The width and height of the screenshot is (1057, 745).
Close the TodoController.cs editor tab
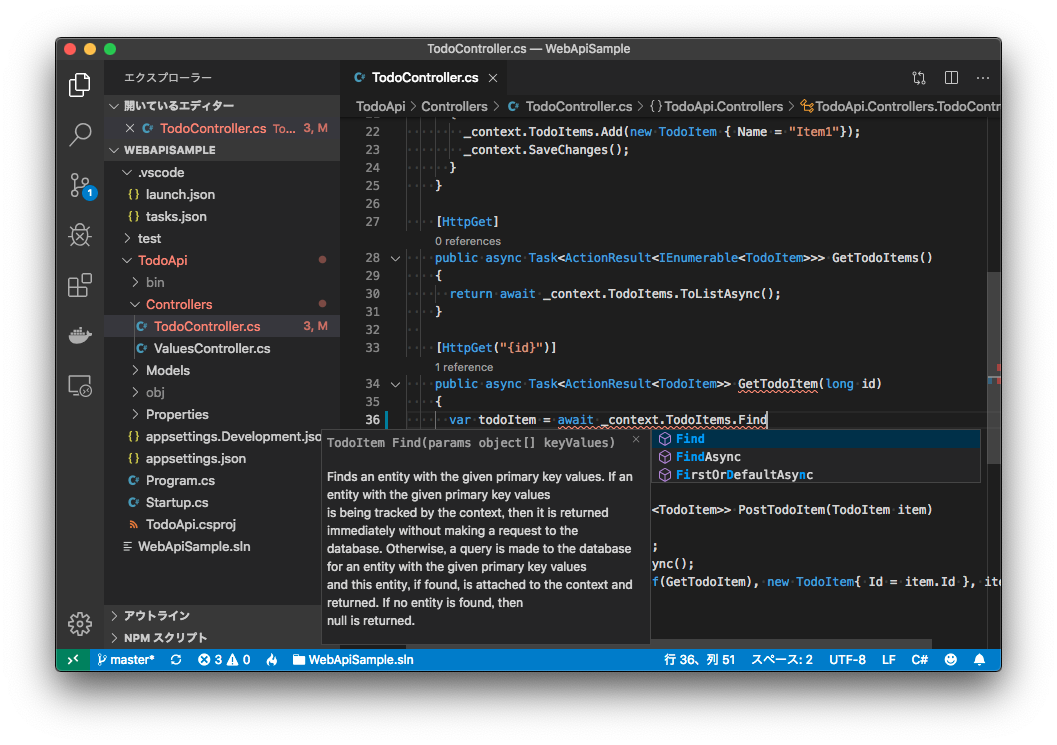click(x=493, y=78)
